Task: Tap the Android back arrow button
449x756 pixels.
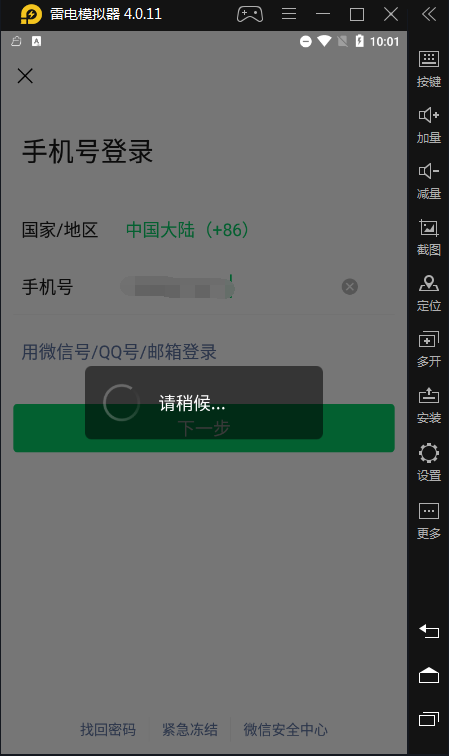Action: (429, 631)
